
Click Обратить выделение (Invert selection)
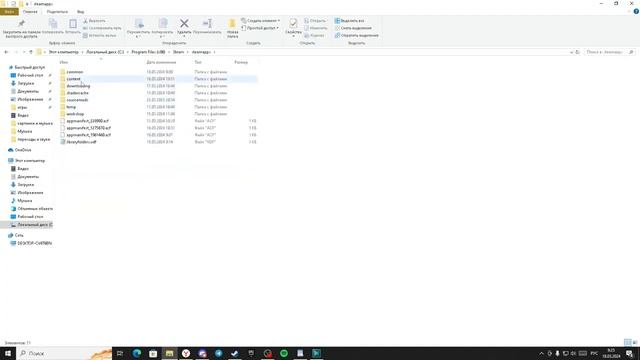[x=356, y=36]
